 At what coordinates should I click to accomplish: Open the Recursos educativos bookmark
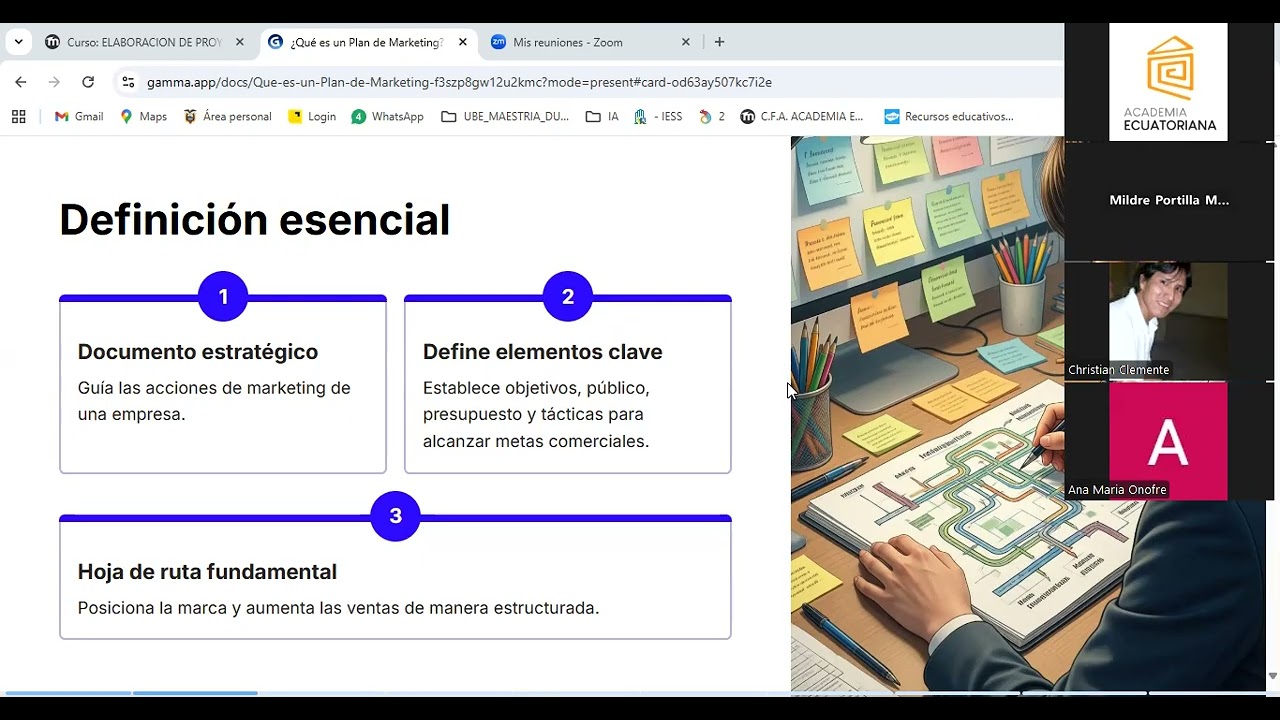tap(949, 116)
